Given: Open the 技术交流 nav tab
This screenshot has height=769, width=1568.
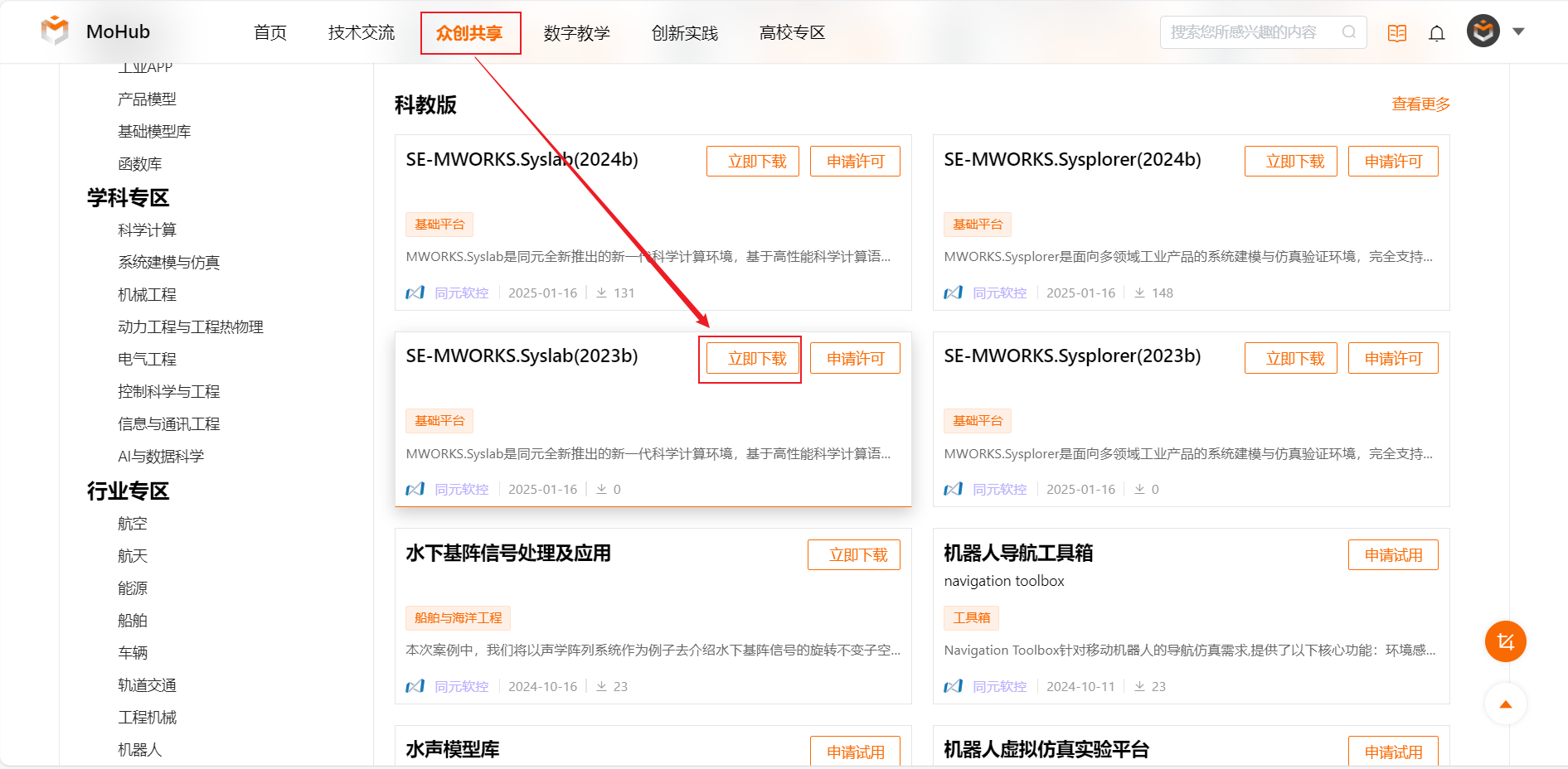Looking at the screenshot, I should (x=362, y=32).
